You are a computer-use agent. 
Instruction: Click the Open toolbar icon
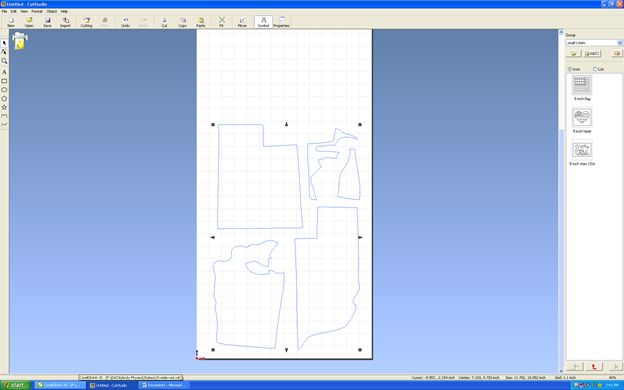pos(29,22)
